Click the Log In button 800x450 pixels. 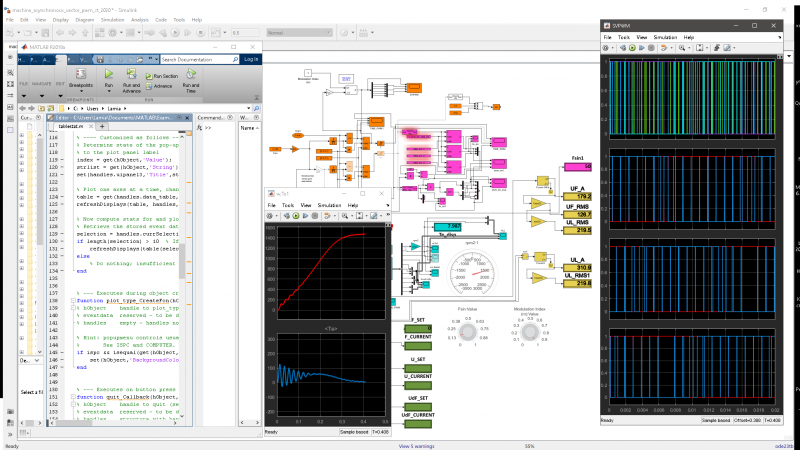click(251, 59)
